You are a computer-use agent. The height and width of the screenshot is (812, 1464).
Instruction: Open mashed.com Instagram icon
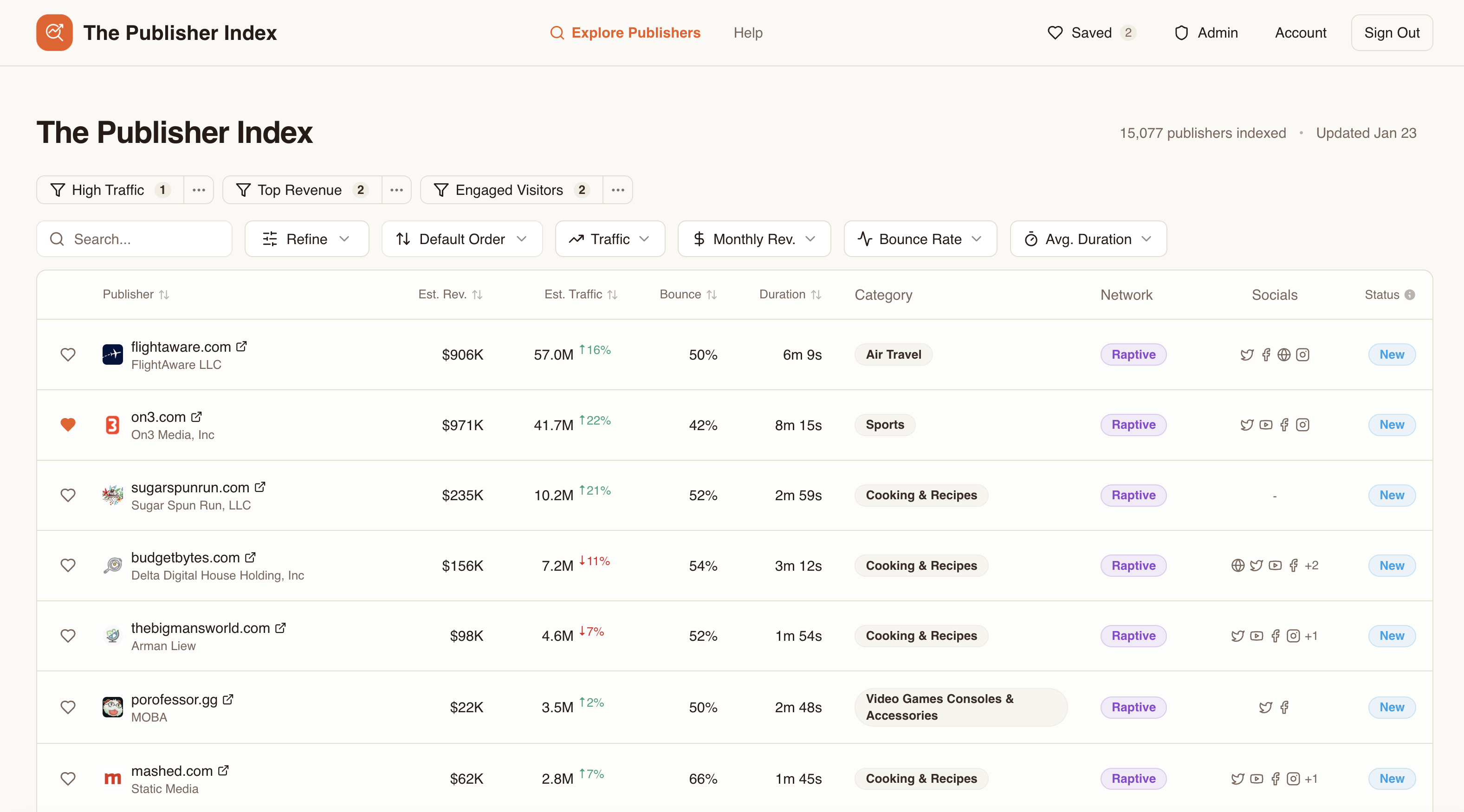[x=1294, y=779]
